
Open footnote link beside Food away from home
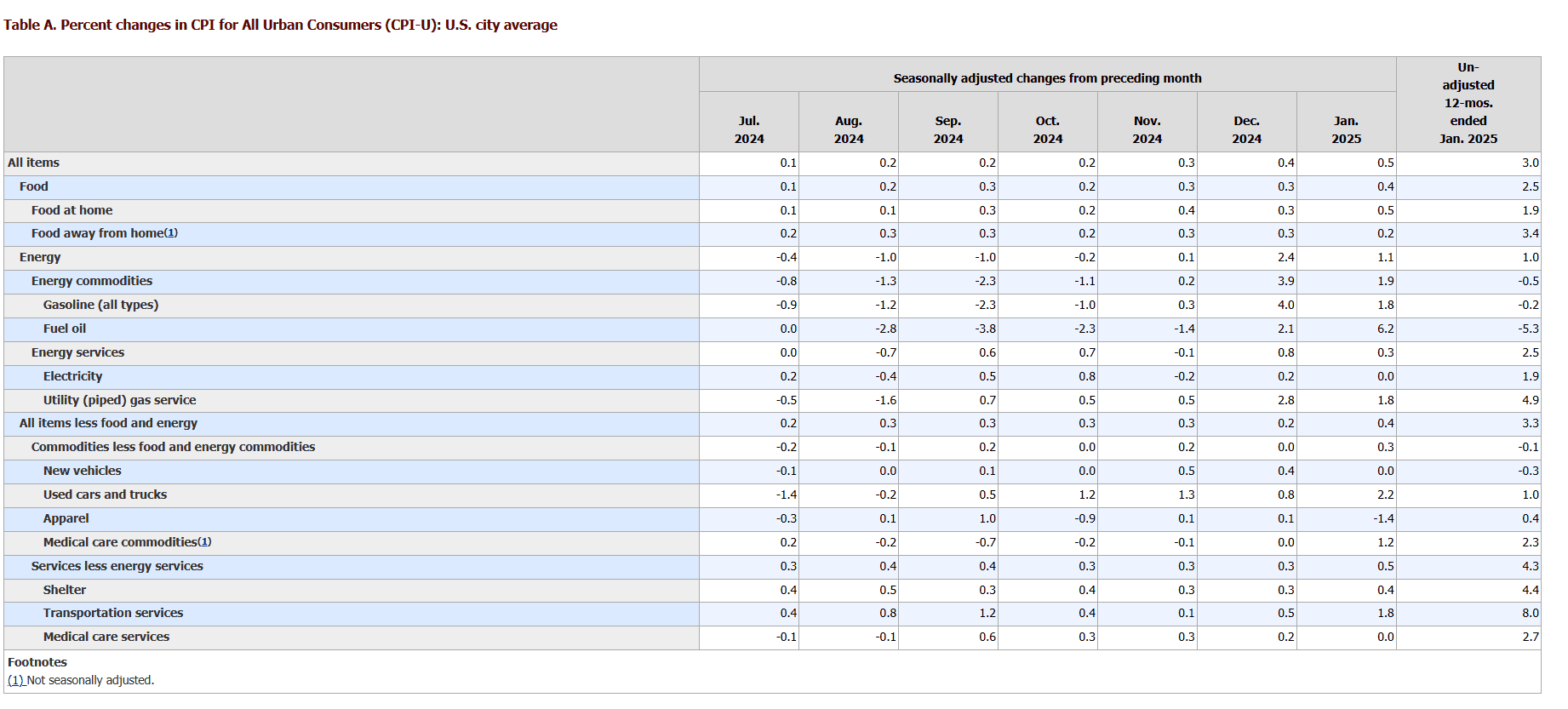tap(171, 233)
